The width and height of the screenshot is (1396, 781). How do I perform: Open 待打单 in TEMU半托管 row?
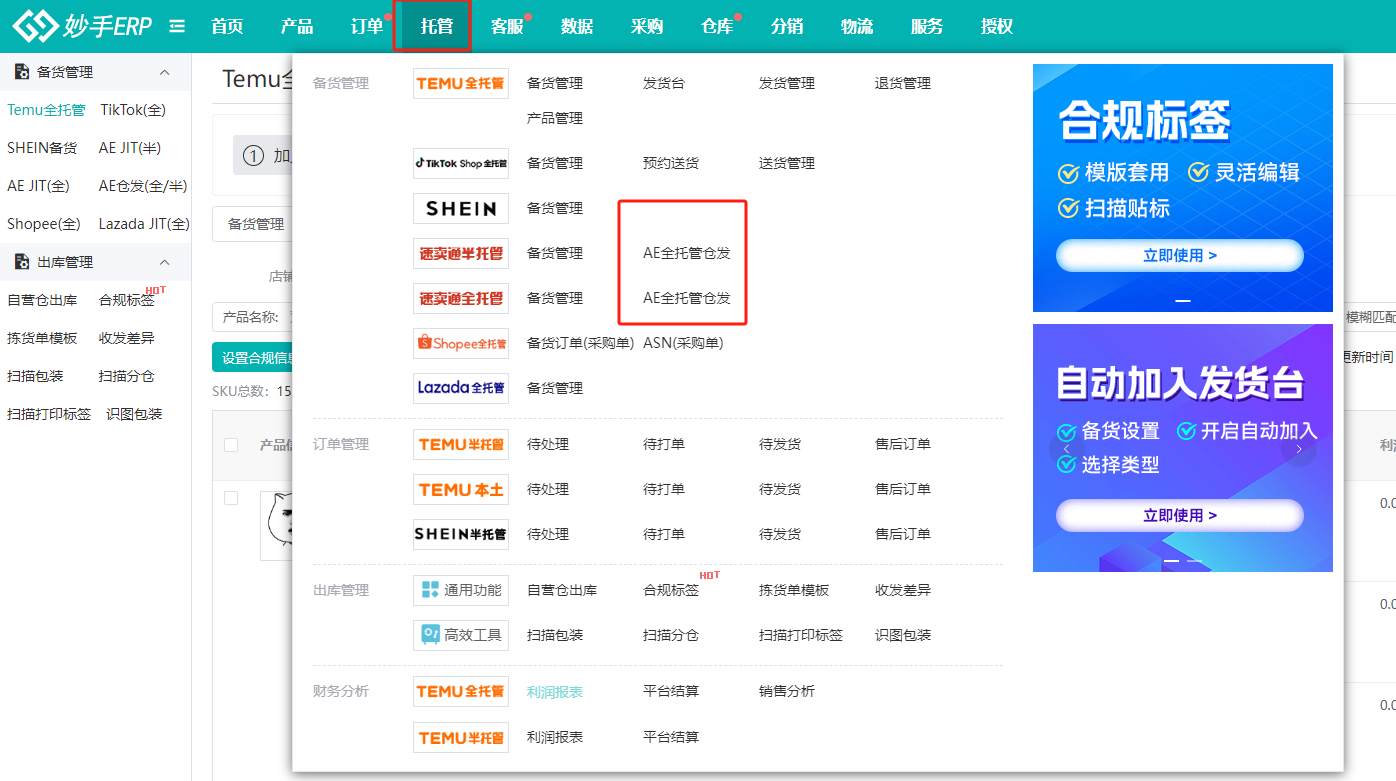click(x=664, y=444)
